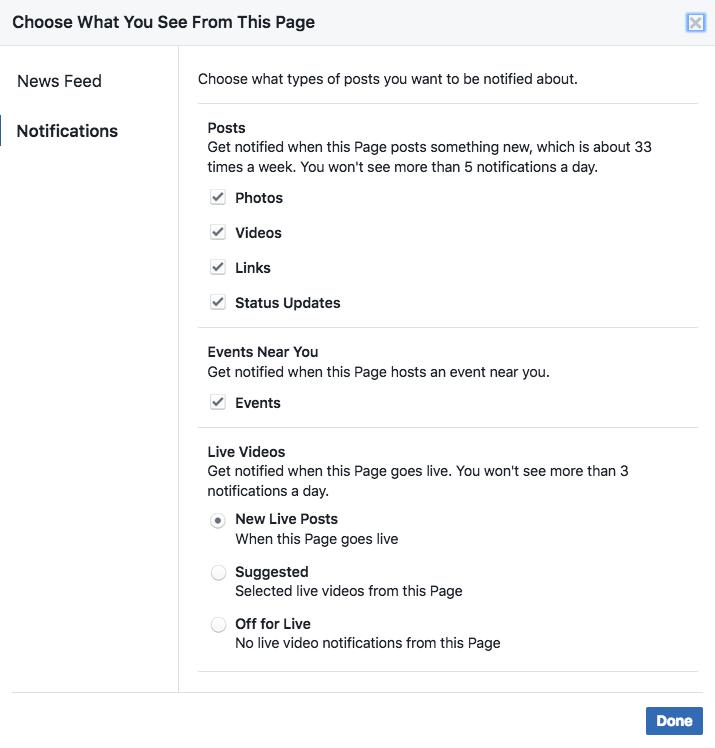Click the Suggested label text

click(272, 572)
